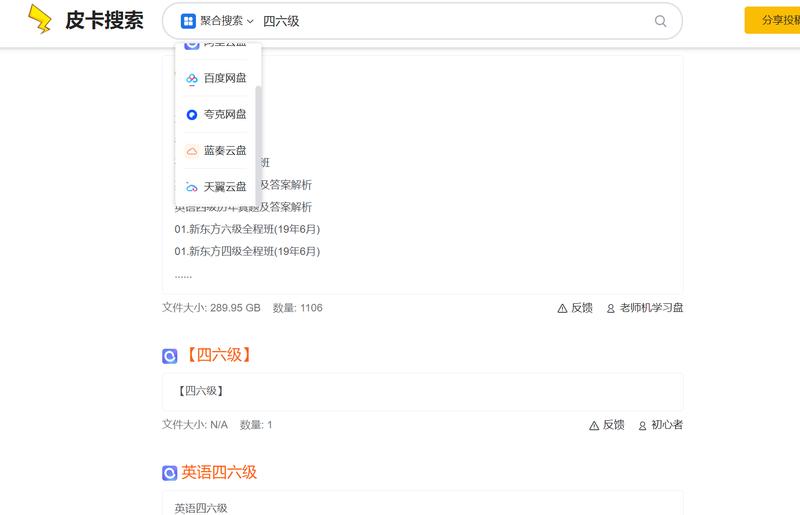Select 百度网盘 from the dropdown list
The image size is (800, 515).
[215, 78]
